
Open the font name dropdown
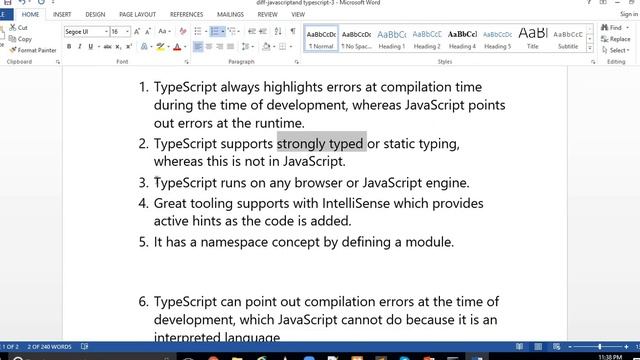coord(106,31)
